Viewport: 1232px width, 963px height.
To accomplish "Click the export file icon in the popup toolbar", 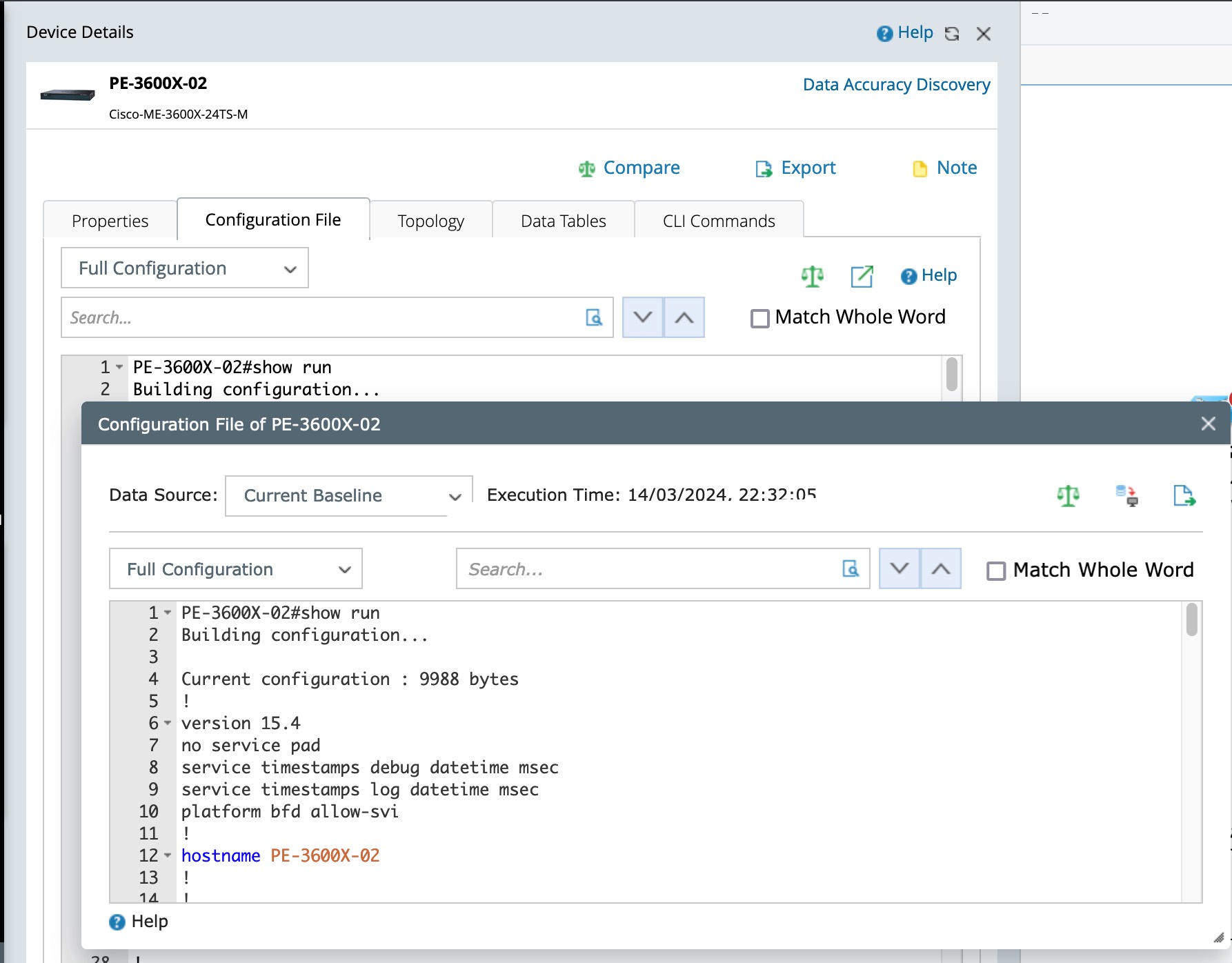I will pos(1184,495).
